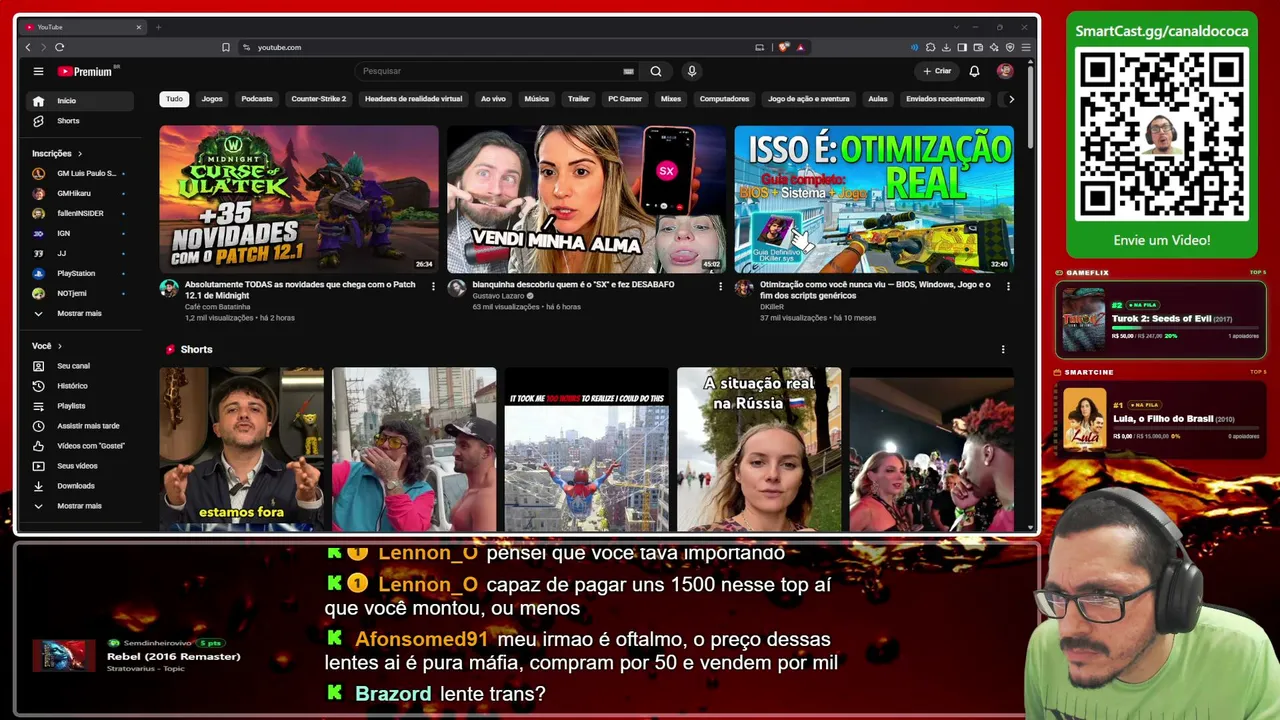1280x720 pixels.
Task: Select the Counter-Strike 2 filter chip
Action: pos(319,99)
